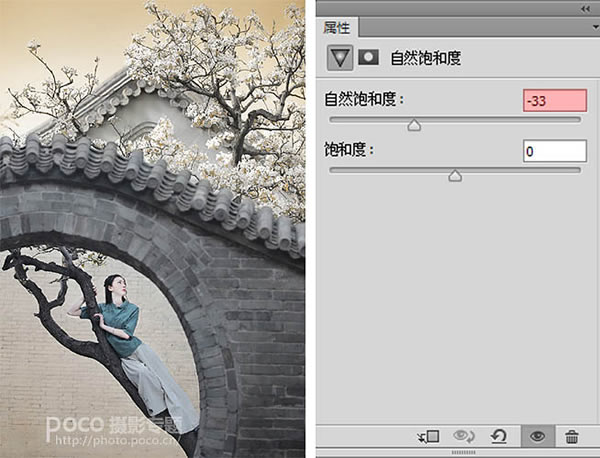Click the 饱和度 value field showing 0

pos(554,151)
